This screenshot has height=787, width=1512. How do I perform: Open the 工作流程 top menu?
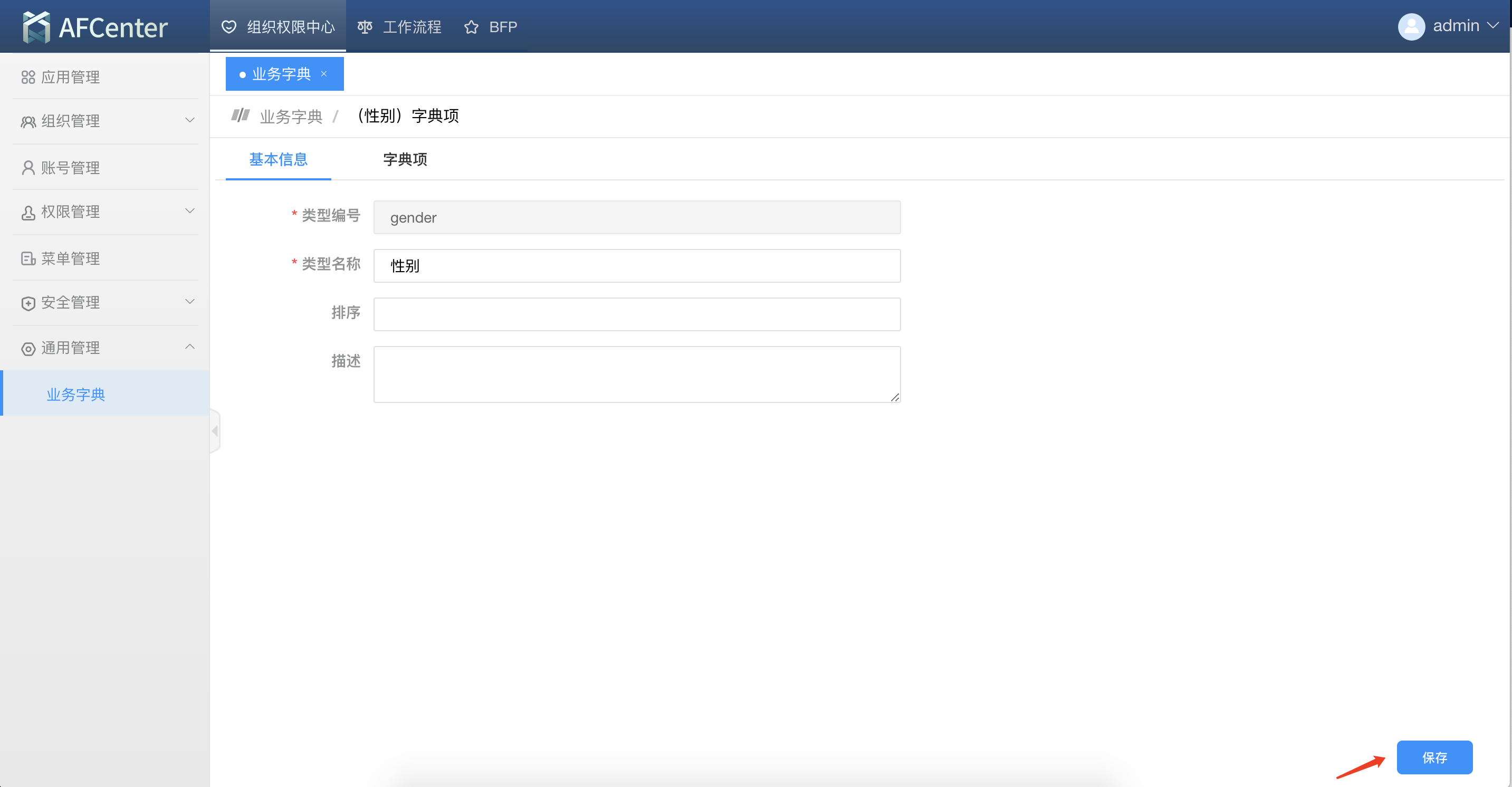(399, 27)
